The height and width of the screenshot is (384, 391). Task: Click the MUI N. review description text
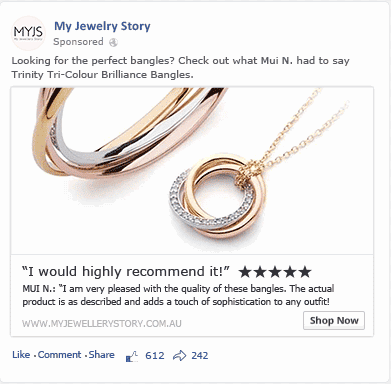[178, 295]
